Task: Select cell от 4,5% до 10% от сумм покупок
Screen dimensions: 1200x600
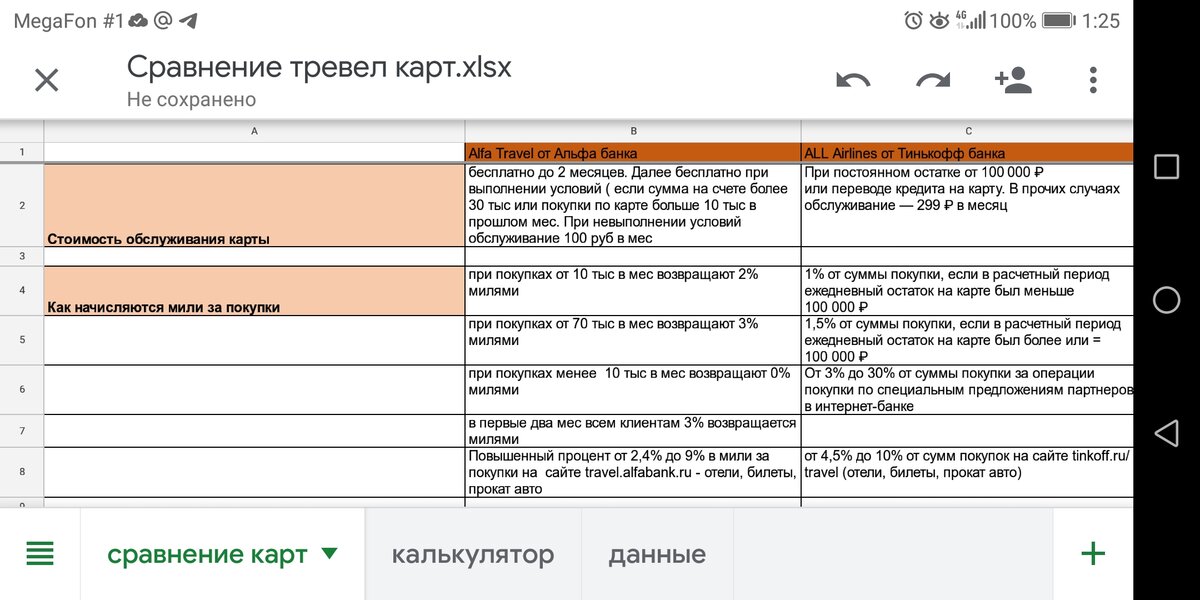Action: (x=968, y=472)
